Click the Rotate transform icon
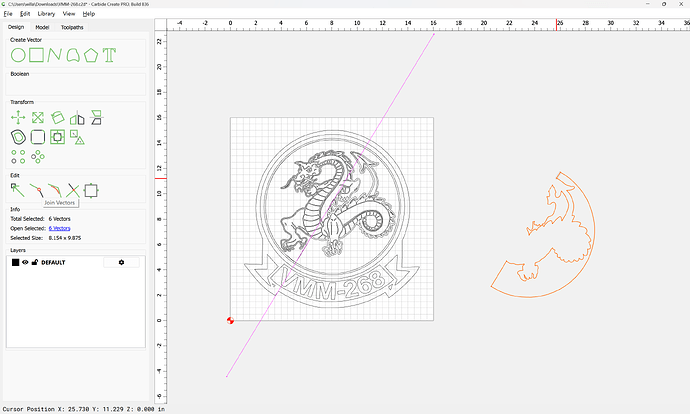Image resolution: width=690 pixels, height=414 pixels. click(55, 118)
